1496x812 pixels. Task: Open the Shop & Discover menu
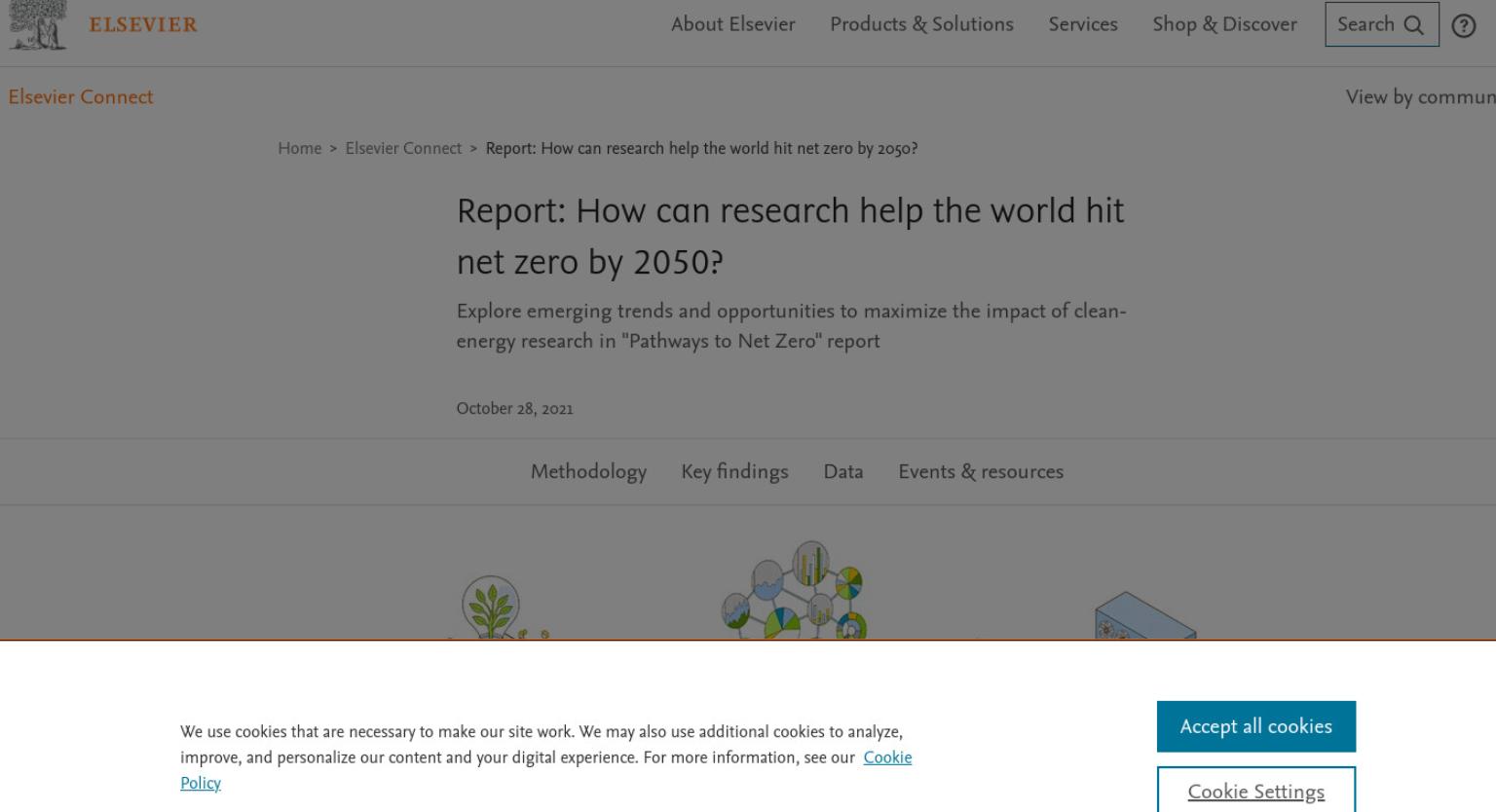coord(1224,24)
